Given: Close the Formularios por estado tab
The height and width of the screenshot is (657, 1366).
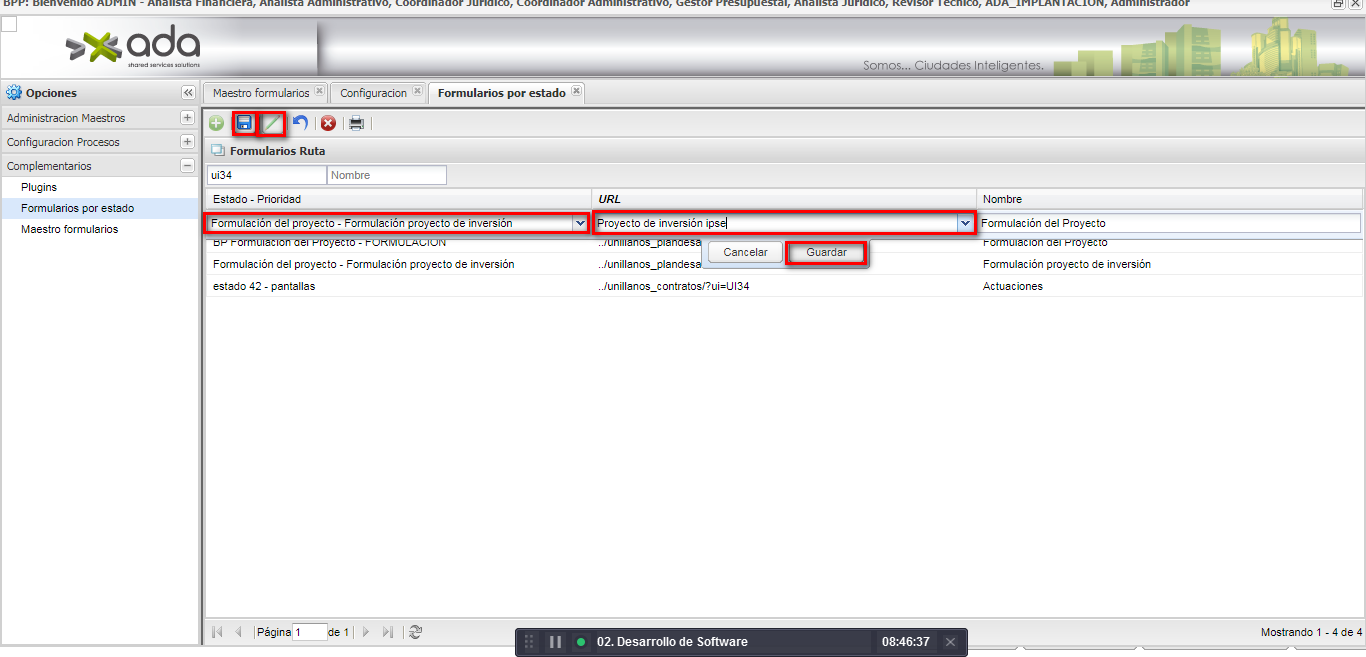Looking at the screenshot, I should coord(576,91).
